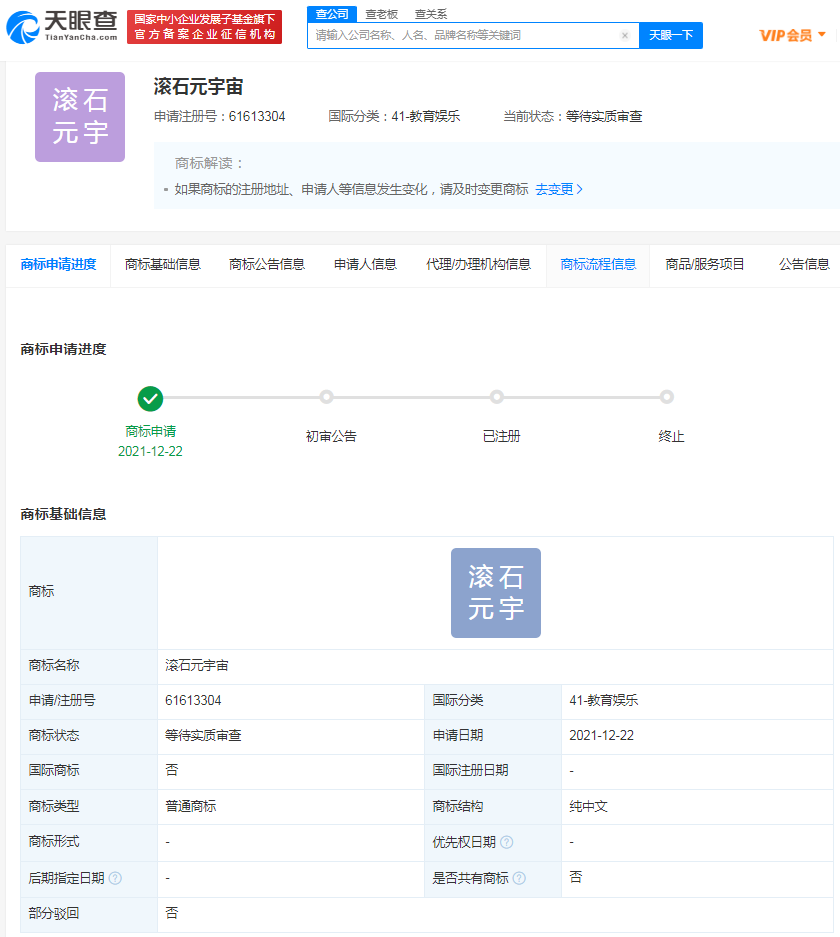Click the 商标申请进度 section heading

point(63,350)
